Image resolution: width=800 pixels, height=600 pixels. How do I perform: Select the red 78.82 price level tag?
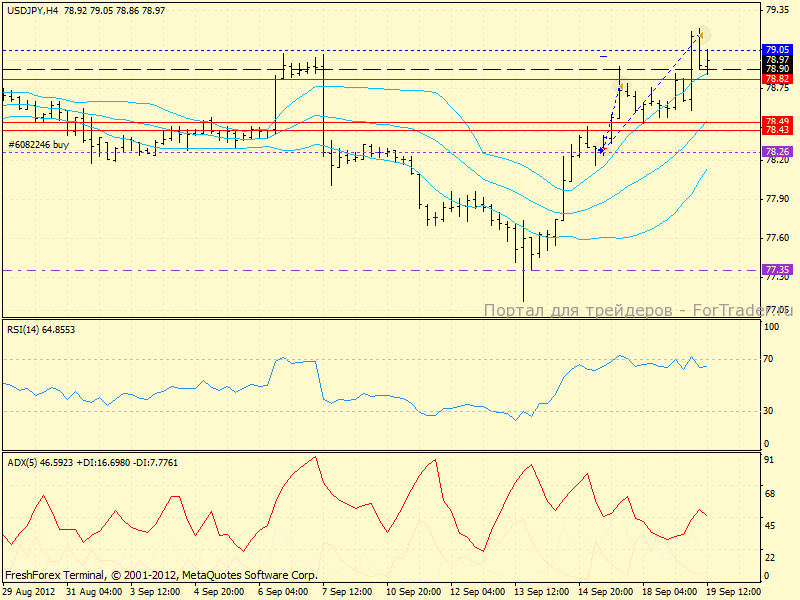(777, 78)
